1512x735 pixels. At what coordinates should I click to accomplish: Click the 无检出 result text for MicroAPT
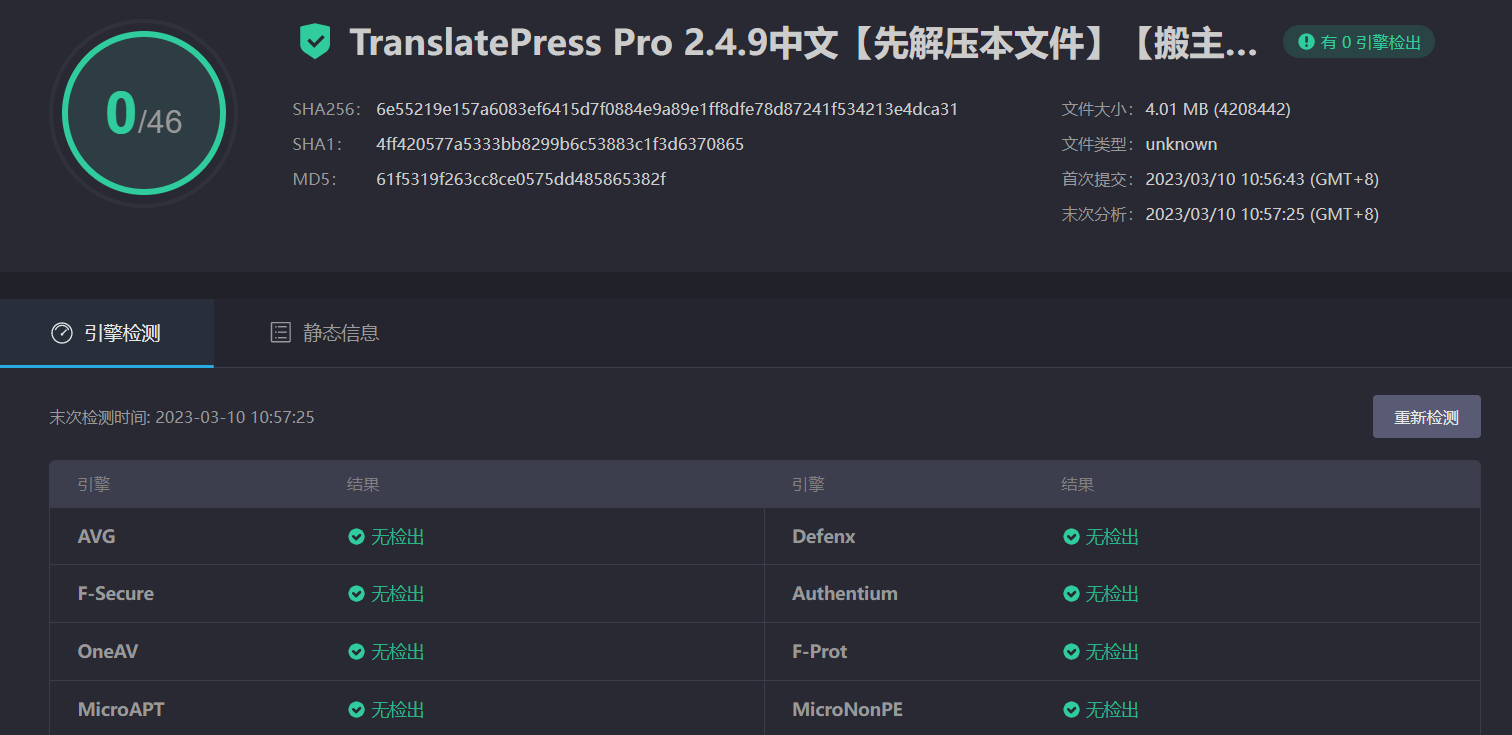398,710
